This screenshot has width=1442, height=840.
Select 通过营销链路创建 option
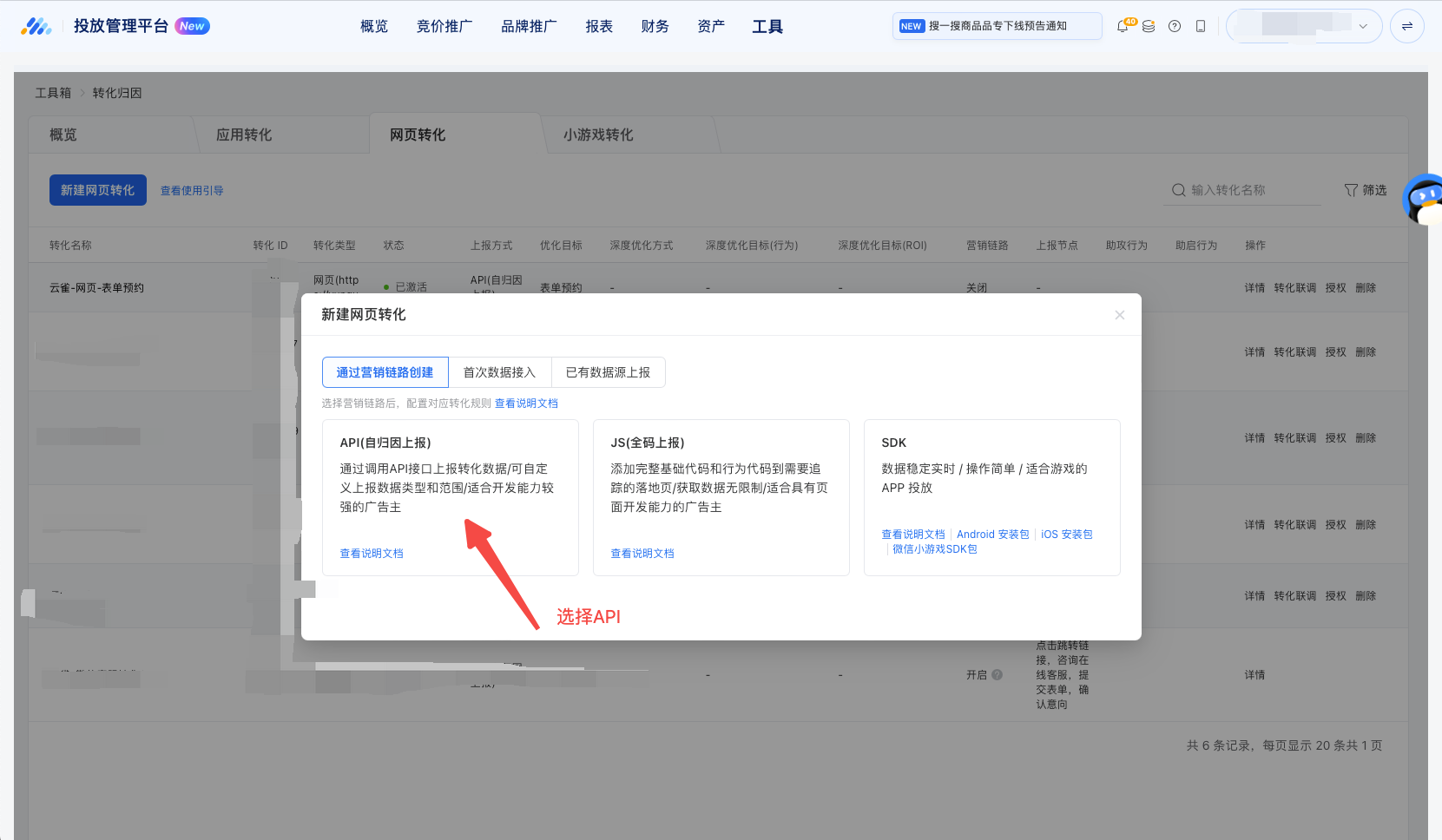385,372
